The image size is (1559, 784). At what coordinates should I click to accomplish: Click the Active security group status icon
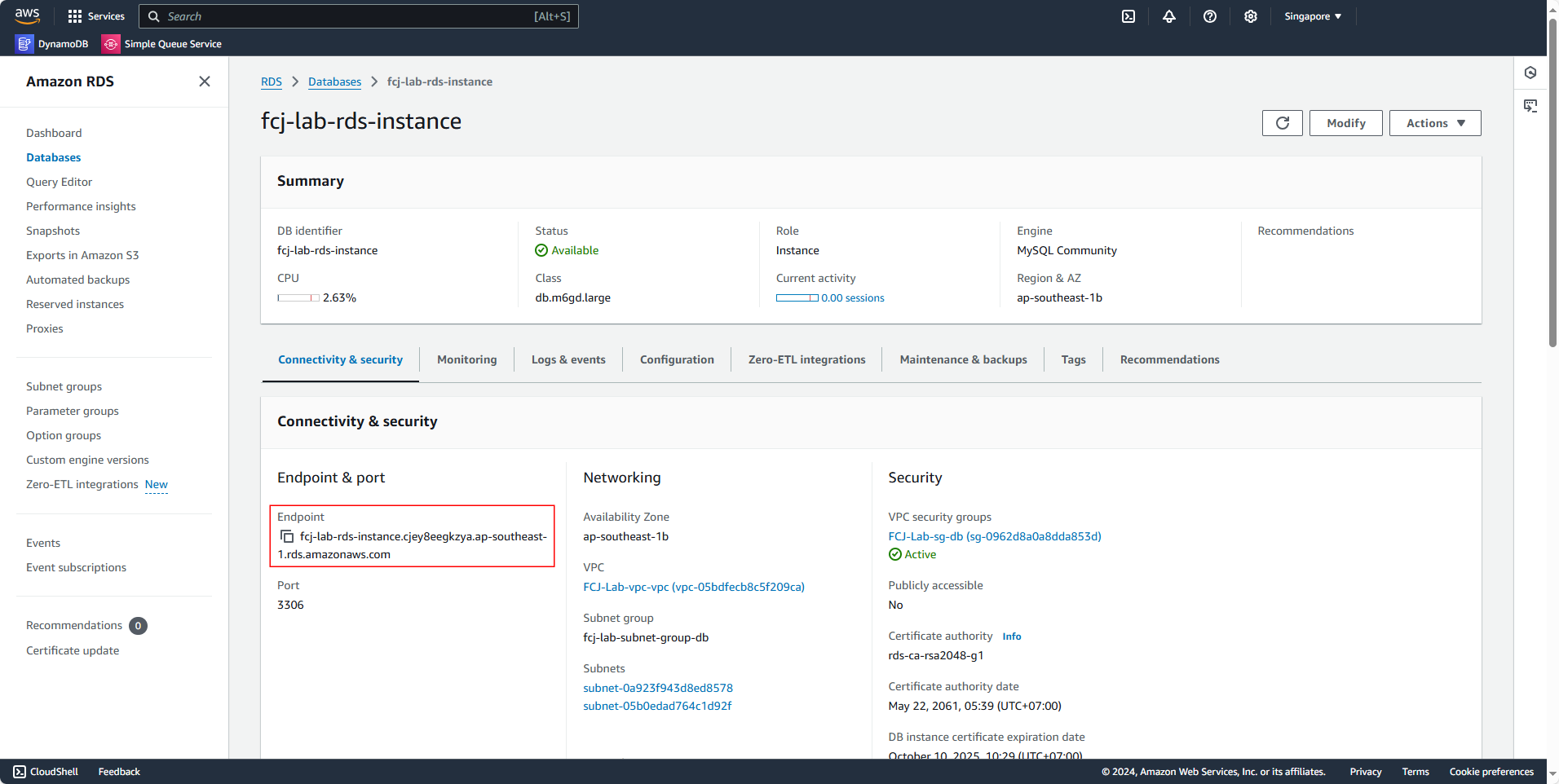(x=895, y=554)
